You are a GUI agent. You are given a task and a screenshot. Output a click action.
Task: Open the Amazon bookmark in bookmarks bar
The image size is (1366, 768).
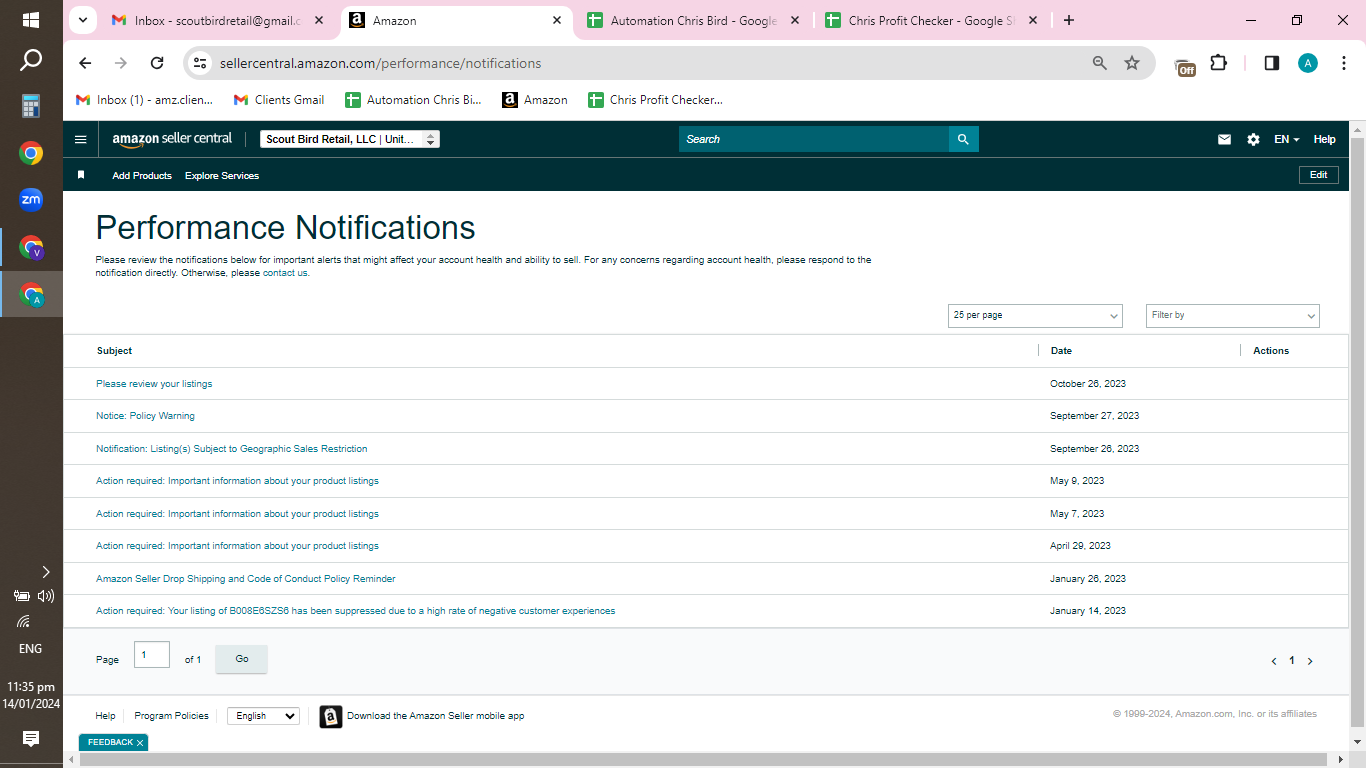[535, 100]
